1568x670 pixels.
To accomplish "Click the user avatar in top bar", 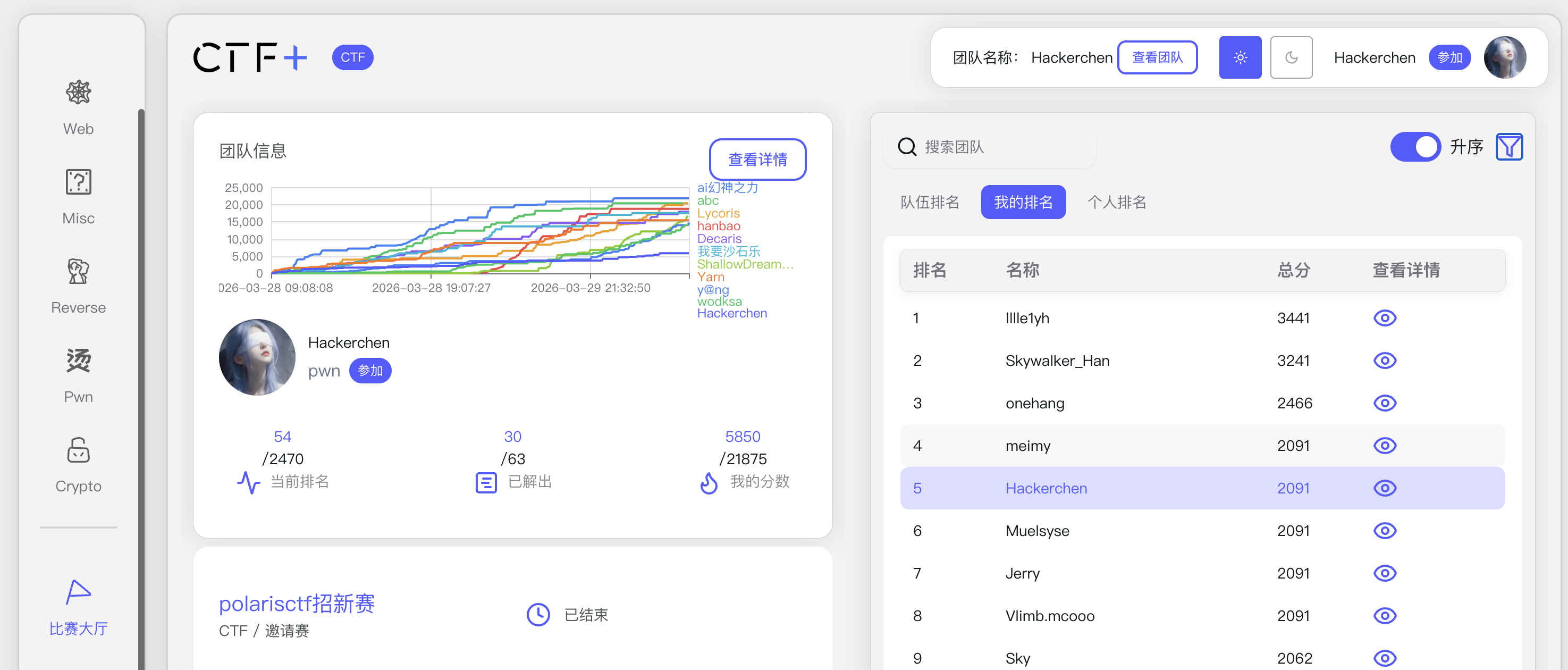I will click(1504, 57).
